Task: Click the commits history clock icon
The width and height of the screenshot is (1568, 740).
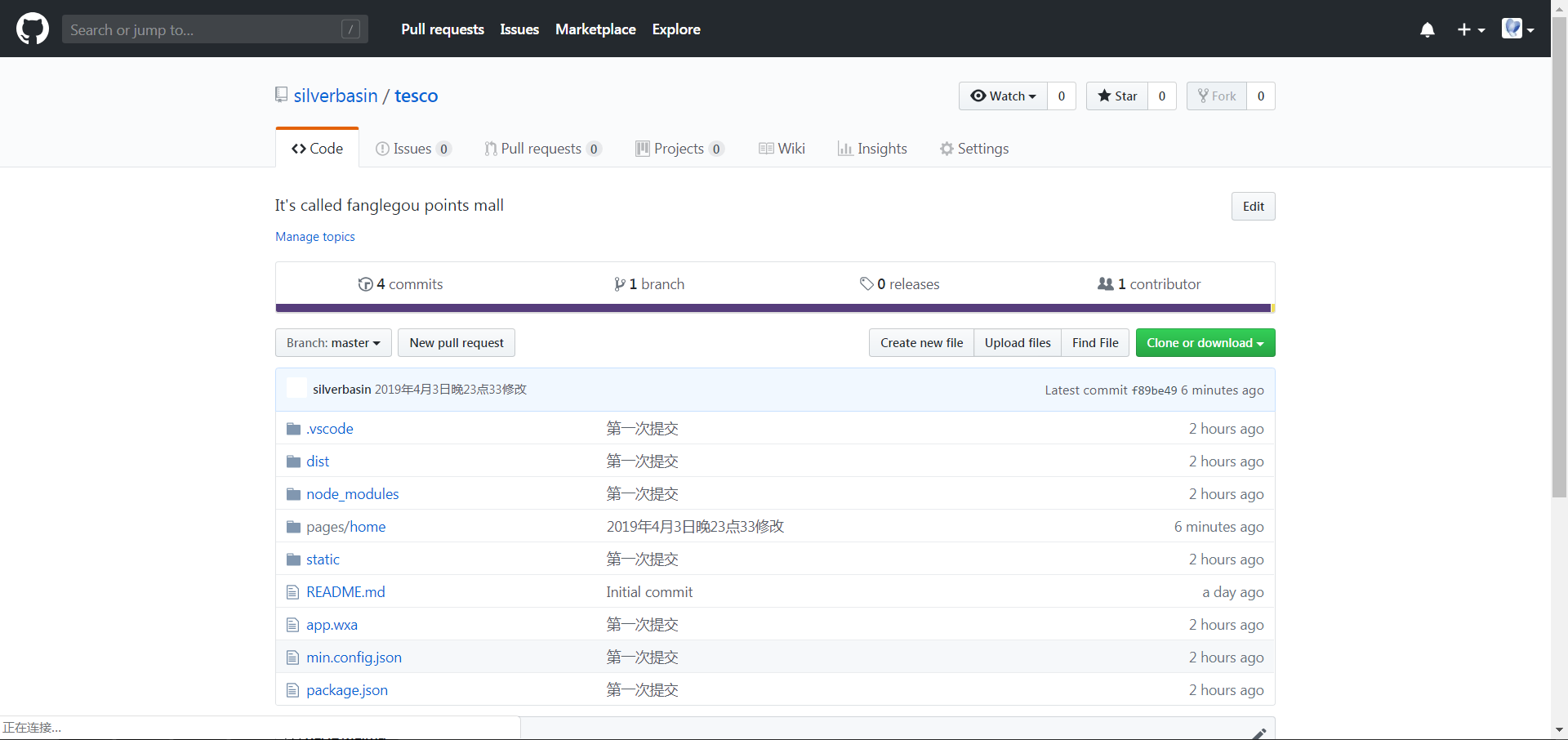Action: [x=365, y=284]
